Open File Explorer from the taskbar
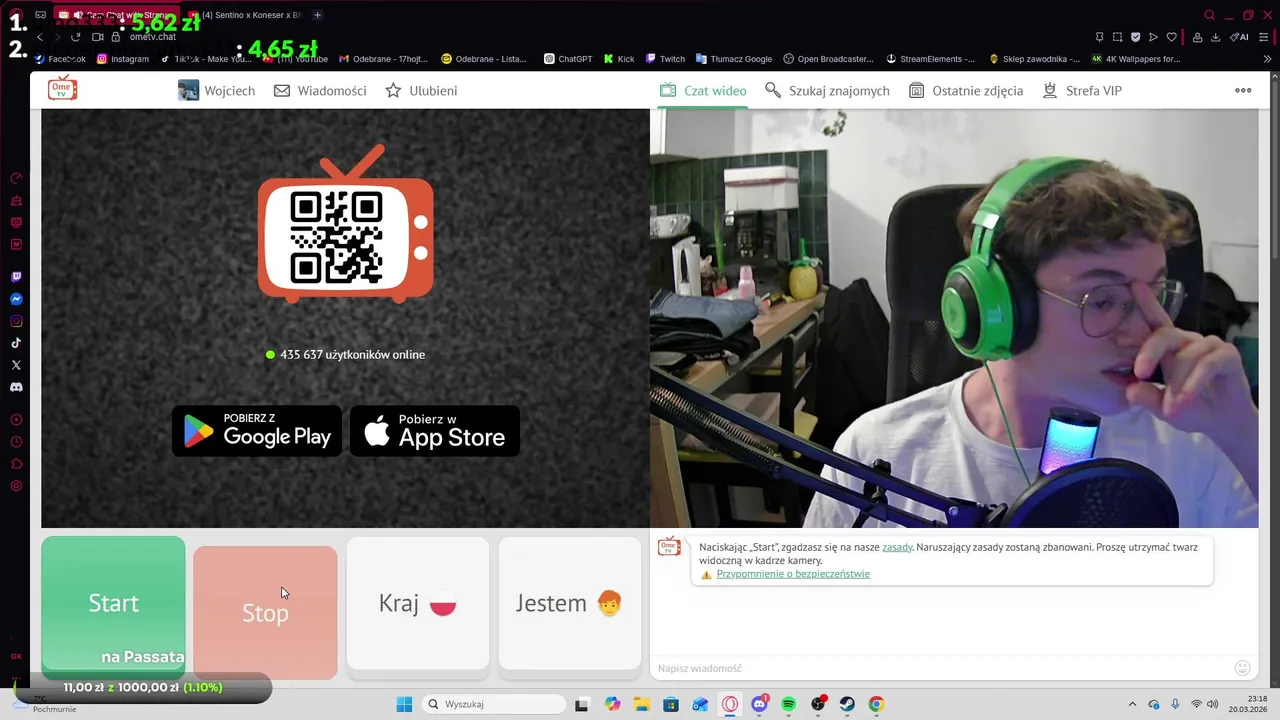Image resolution: width=1280 pixels, height=720 pixels. [x=641, y=704]
